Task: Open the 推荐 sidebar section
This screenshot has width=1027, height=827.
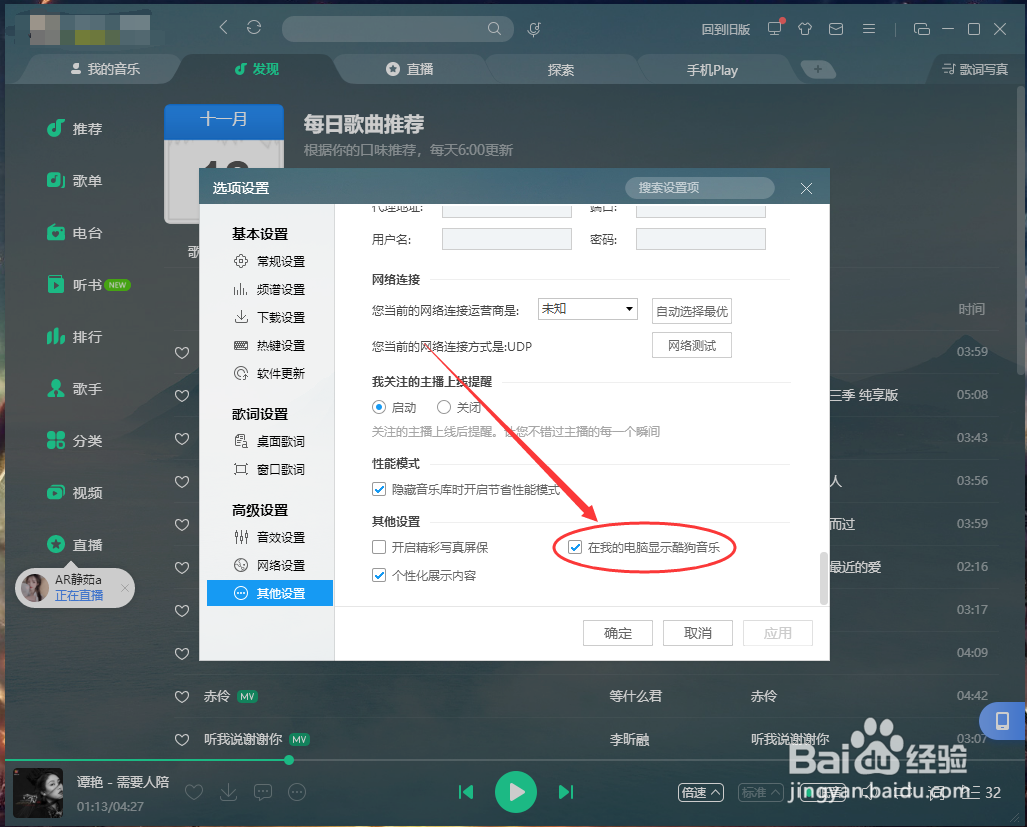Action: (x=75, y=128)
